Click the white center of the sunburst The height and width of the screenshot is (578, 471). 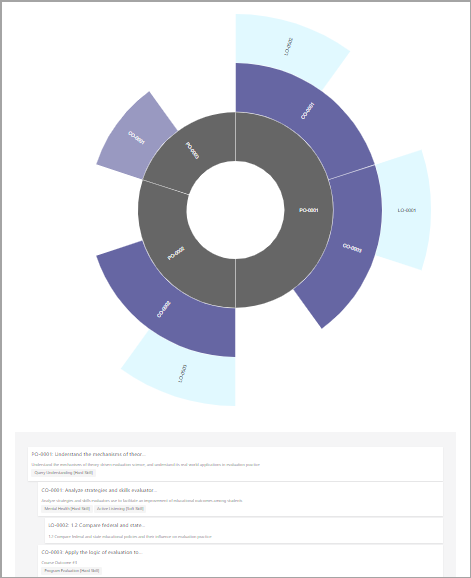[x=236, y=210]
